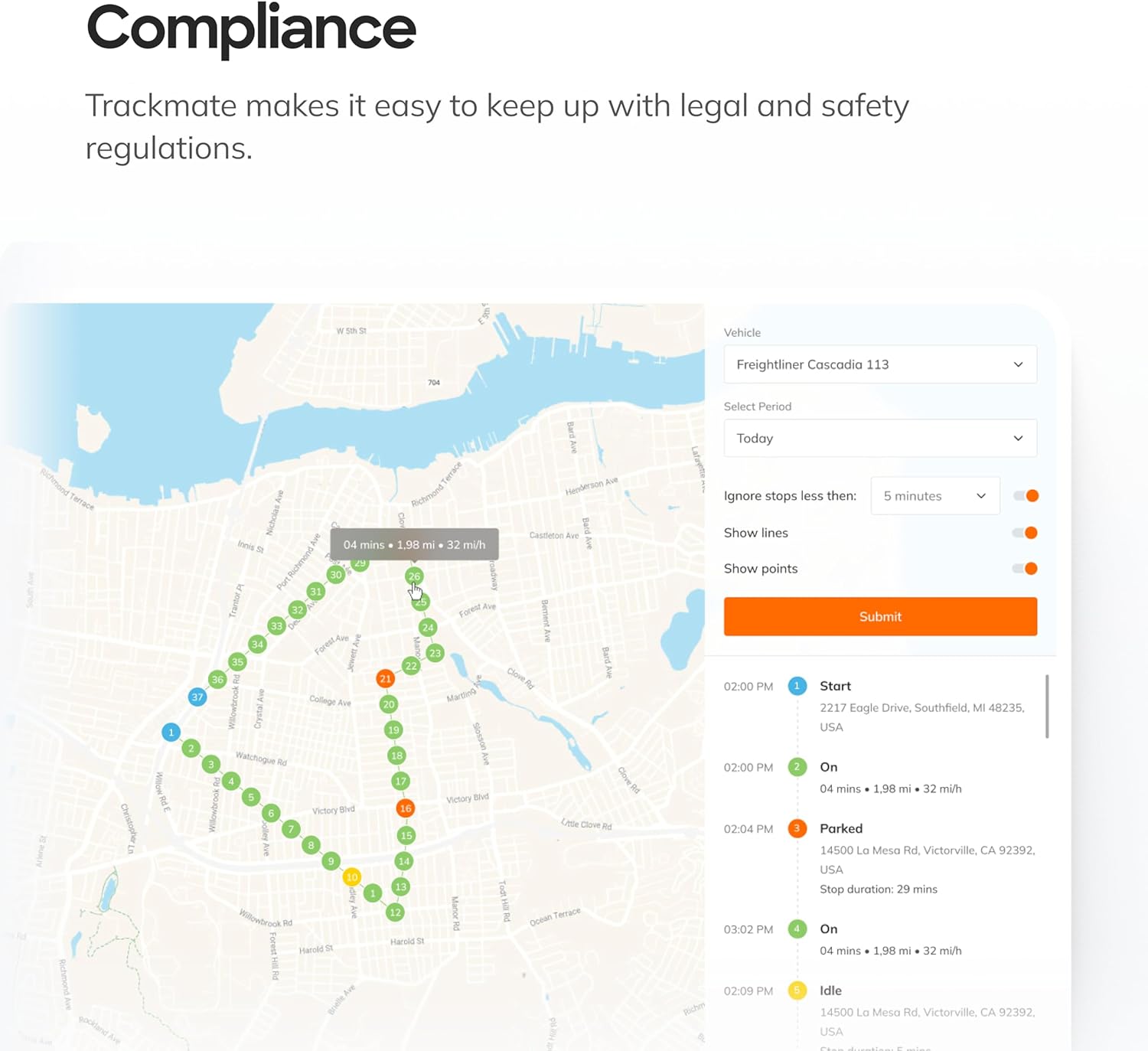Click the 03:02 PM timestamp
Screen dimensions: 1148x1051
pyautogui.click(x=748, y=929)
